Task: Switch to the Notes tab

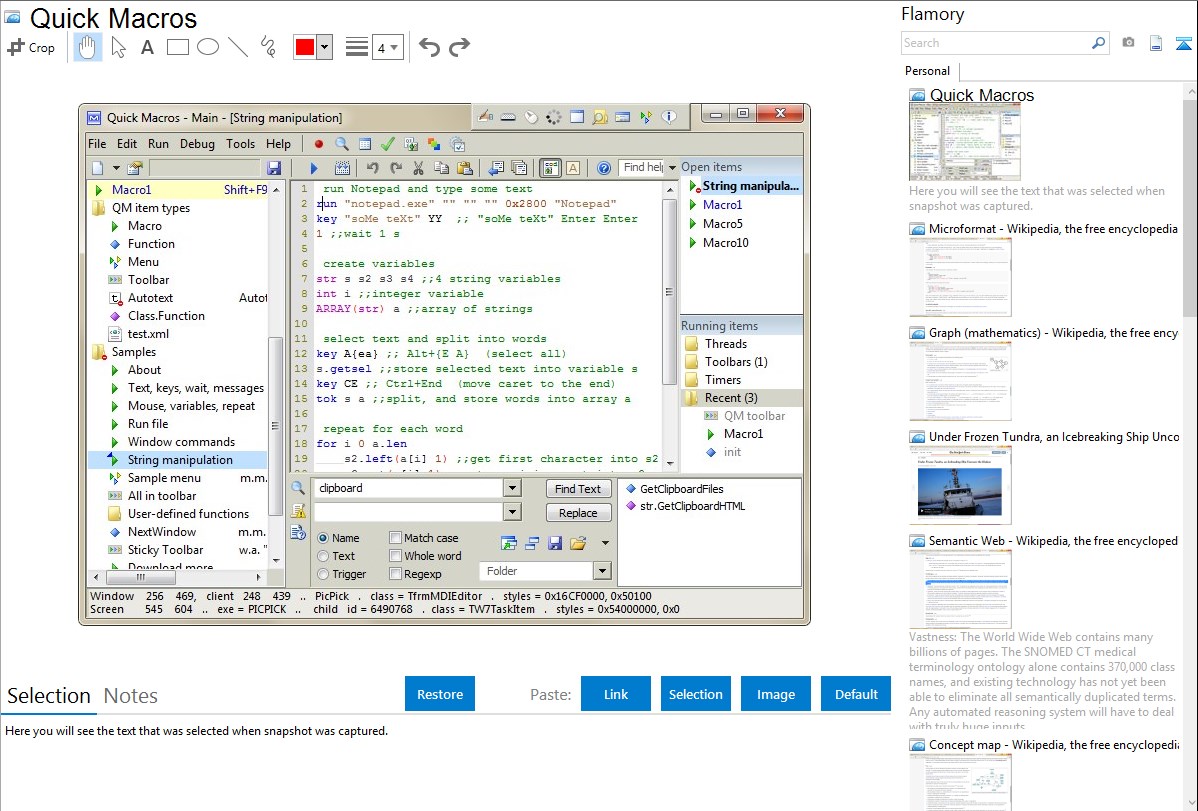Action: coord(131,696)
